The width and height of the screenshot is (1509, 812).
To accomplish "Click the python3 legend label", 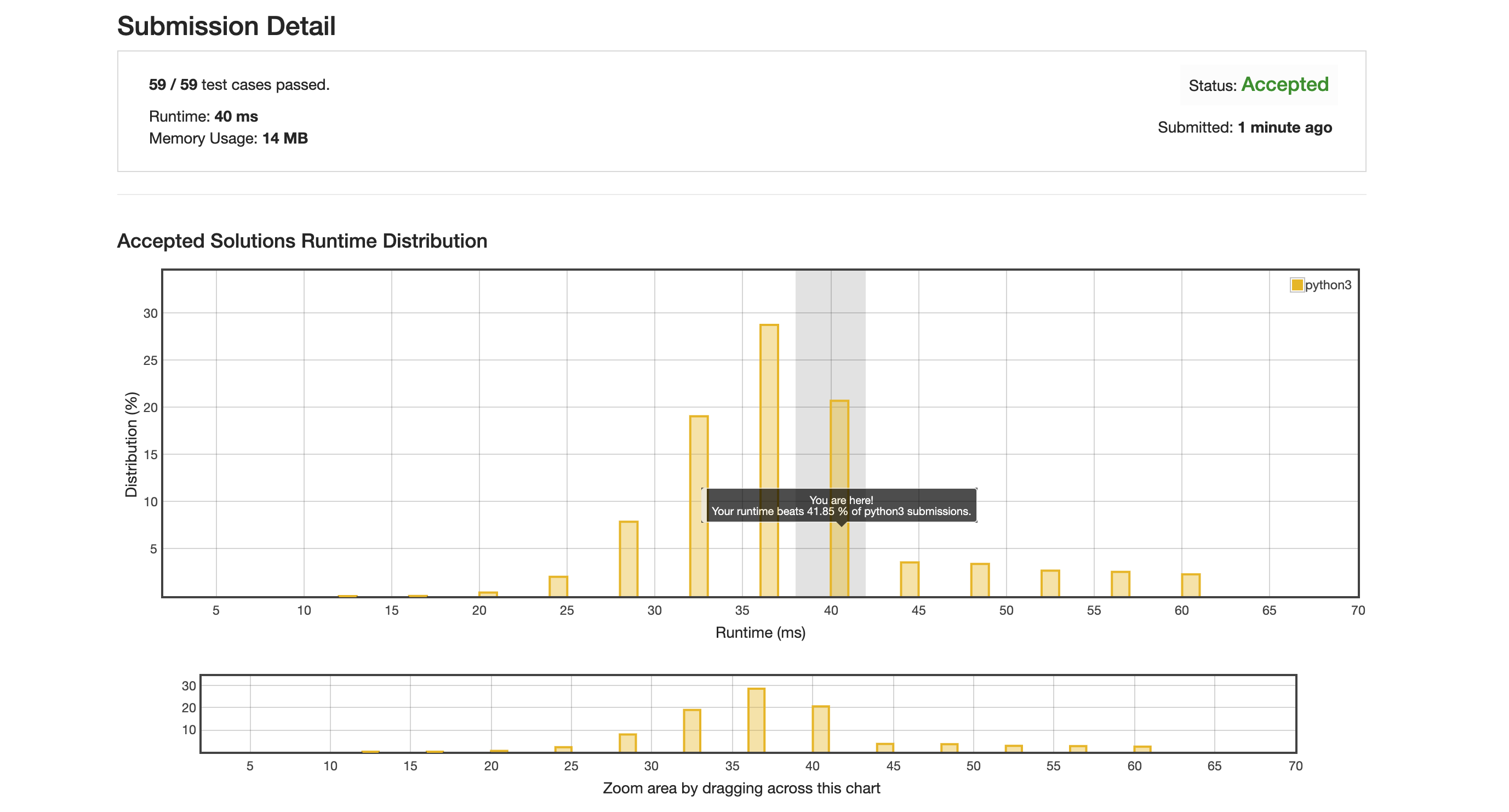I will click(x=1328, y=285).
